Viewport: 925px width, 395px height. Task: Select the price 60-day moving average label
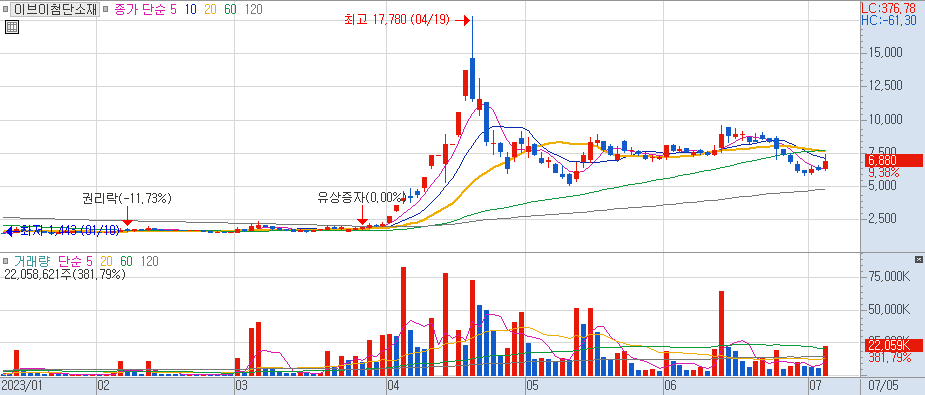point(230,9)
